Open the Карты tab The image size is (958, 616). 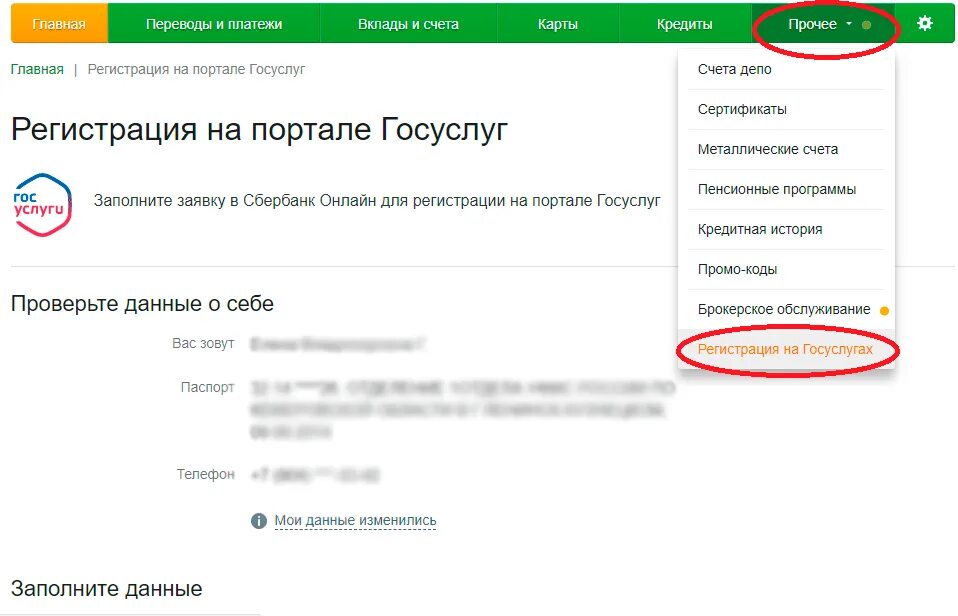pos(558,24)
